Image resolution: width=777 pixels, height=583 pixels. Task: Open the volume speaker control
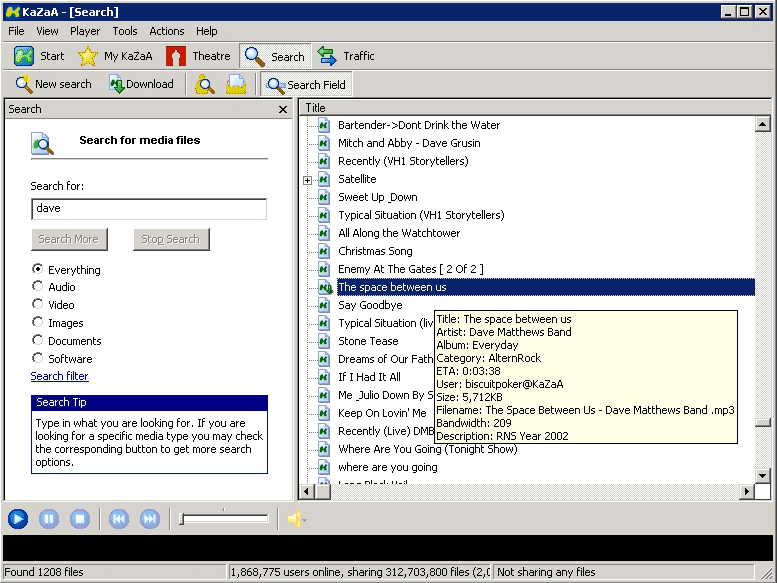296,519
